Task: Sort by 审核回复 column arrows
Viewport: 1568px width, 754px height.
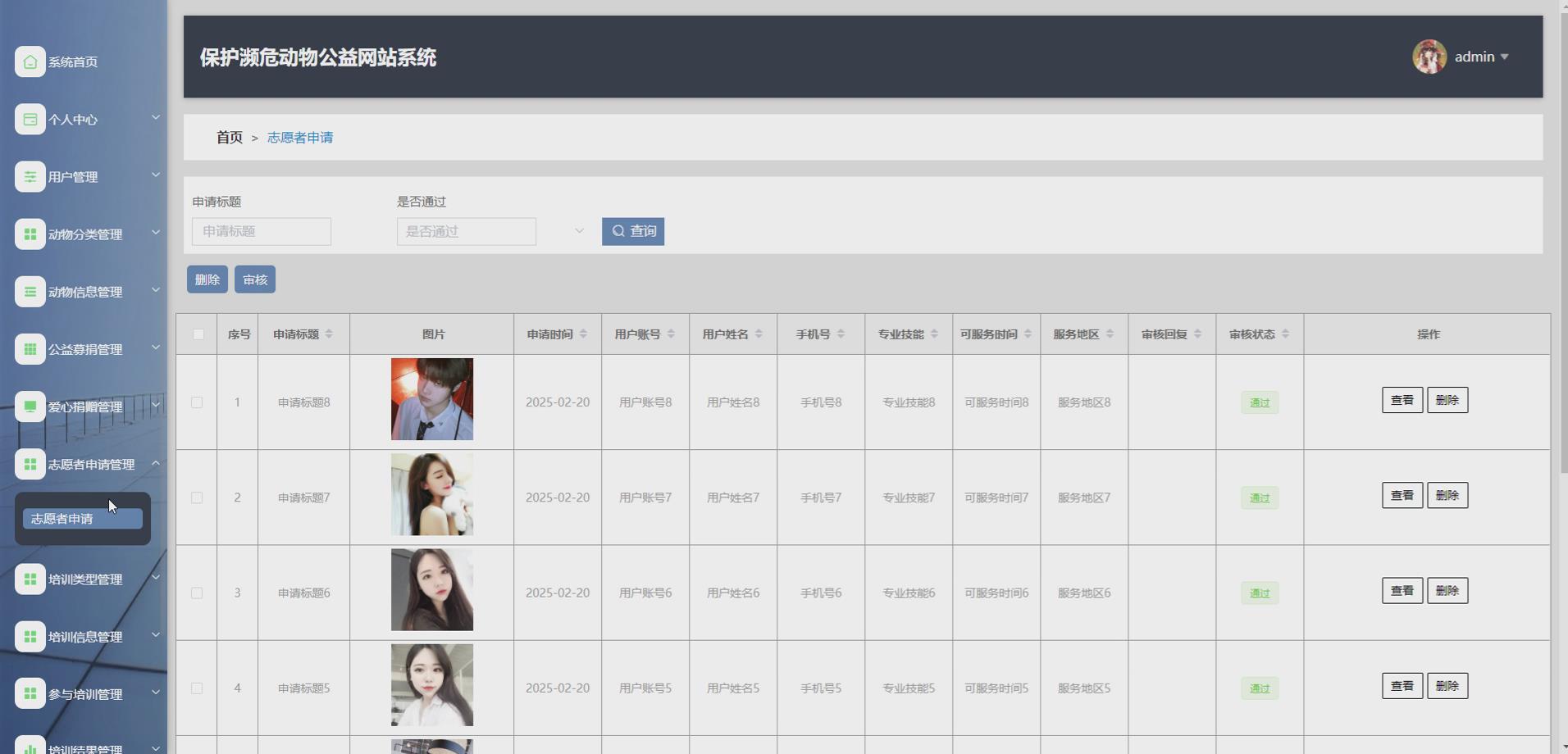Action: point(1197,334)
